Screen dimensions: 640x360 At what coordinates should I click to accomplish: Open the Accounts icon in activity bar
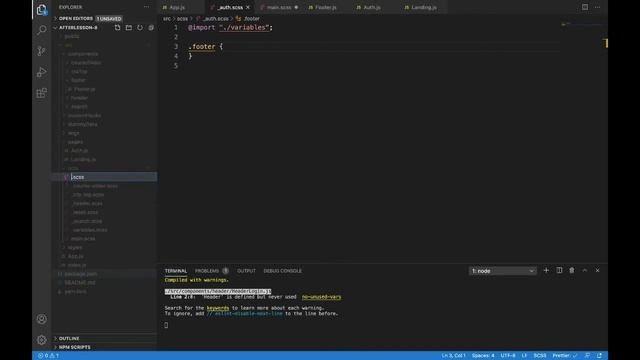tap(42, 319)
